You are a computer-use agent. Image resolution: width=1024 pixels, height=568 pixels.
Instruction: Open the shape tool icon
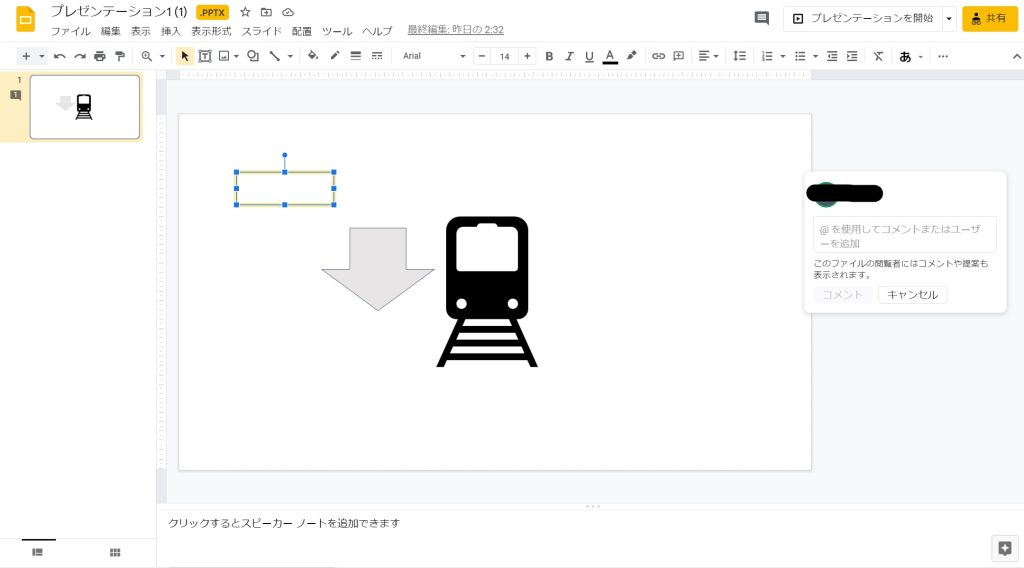(253, 56)
